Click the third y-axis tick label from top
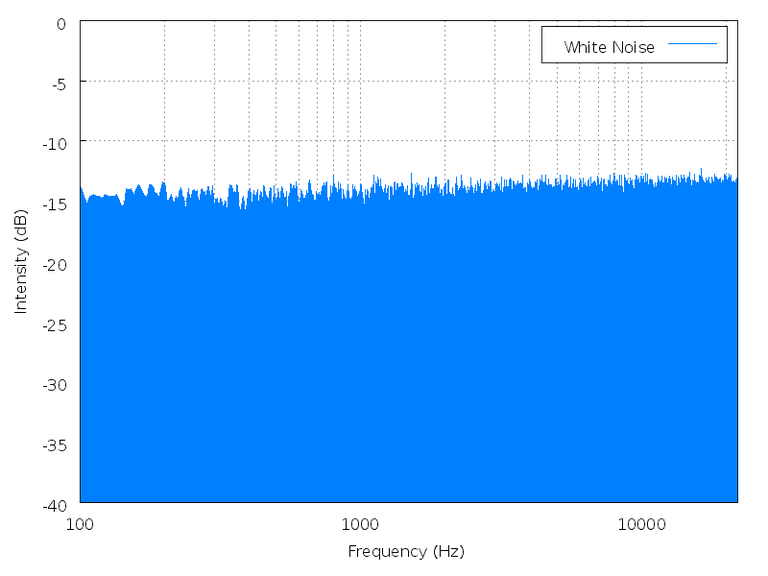The width and height of the screenshot is (768, 576). click(x=60, y=141)
